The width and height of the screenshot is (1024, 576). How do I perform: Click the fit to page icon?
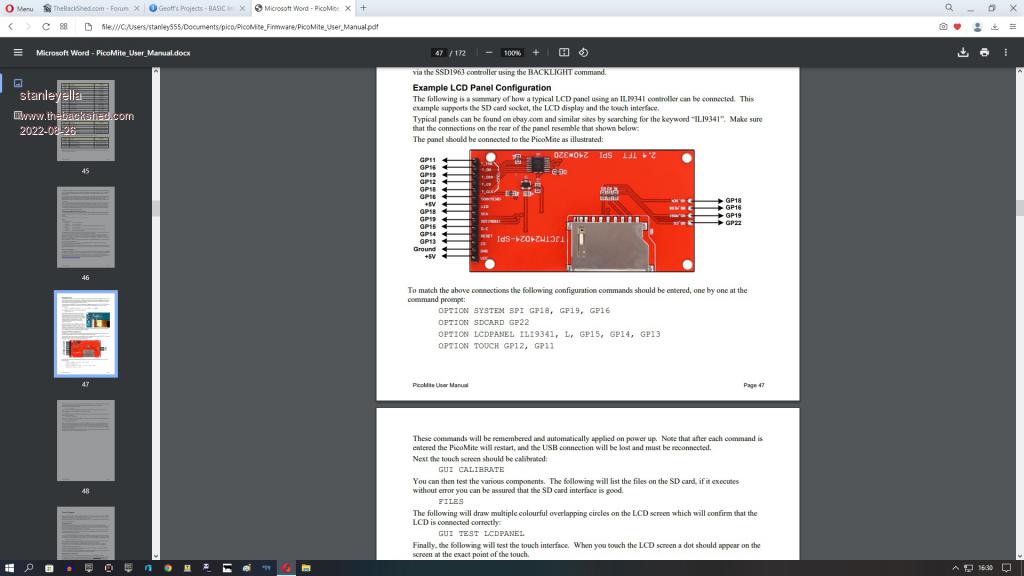(564, 52)
